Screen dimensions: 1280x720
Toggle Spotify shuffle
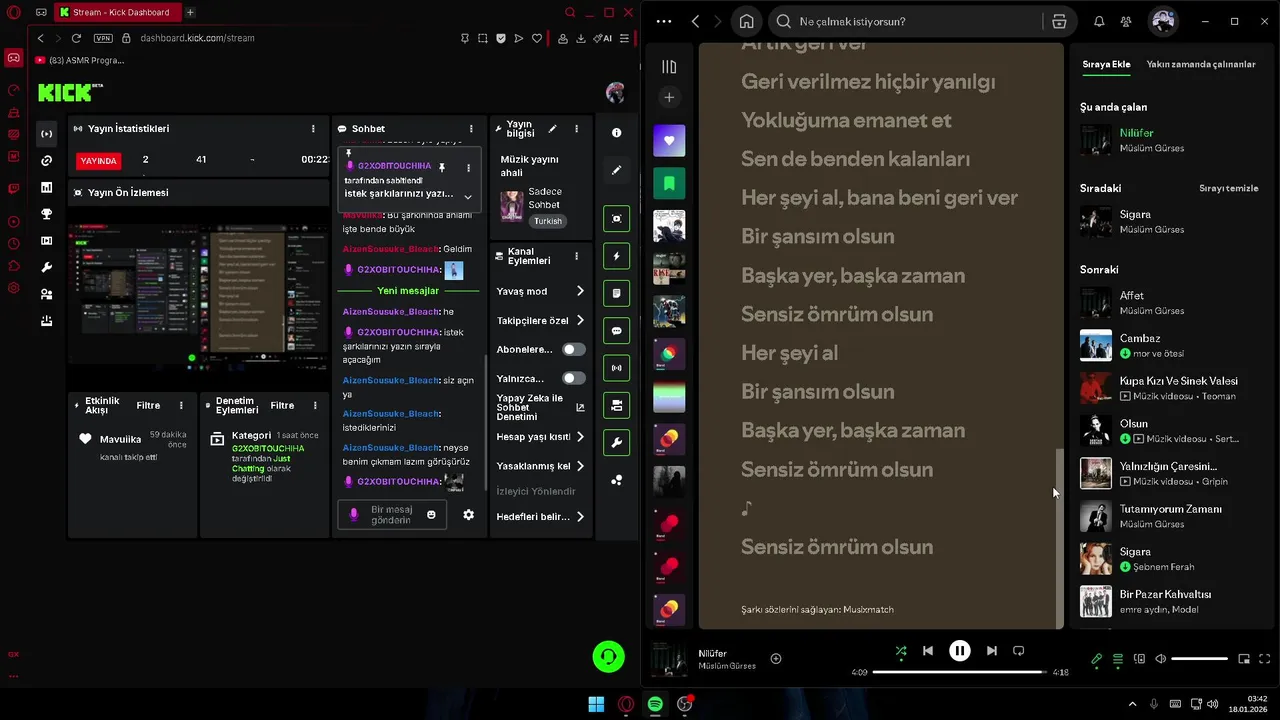pyautogui.click(x=901, y=651)
